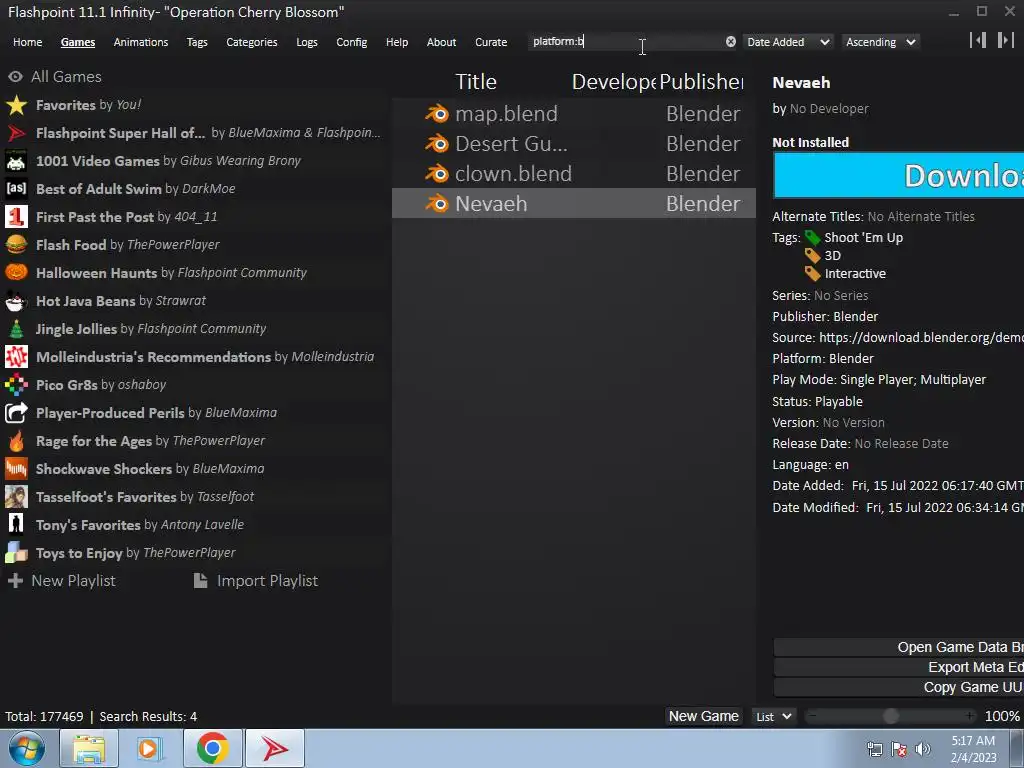The width and height of the screenshot is (1024, 768).
Task: Open the Ascending order dropdown
Action: pos(880,42)
